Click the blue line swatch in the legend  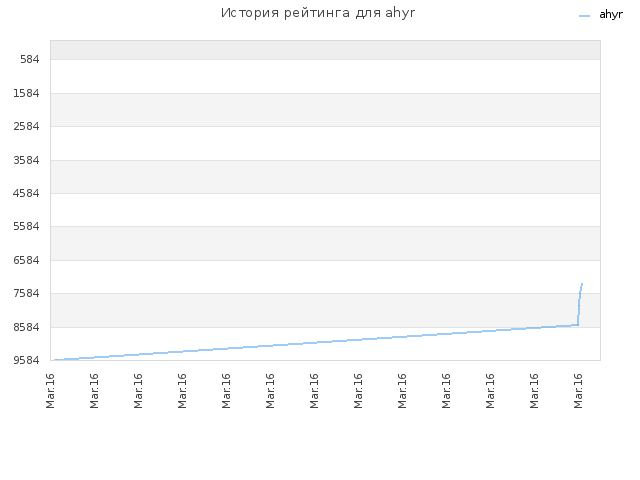tap(584, 16)
